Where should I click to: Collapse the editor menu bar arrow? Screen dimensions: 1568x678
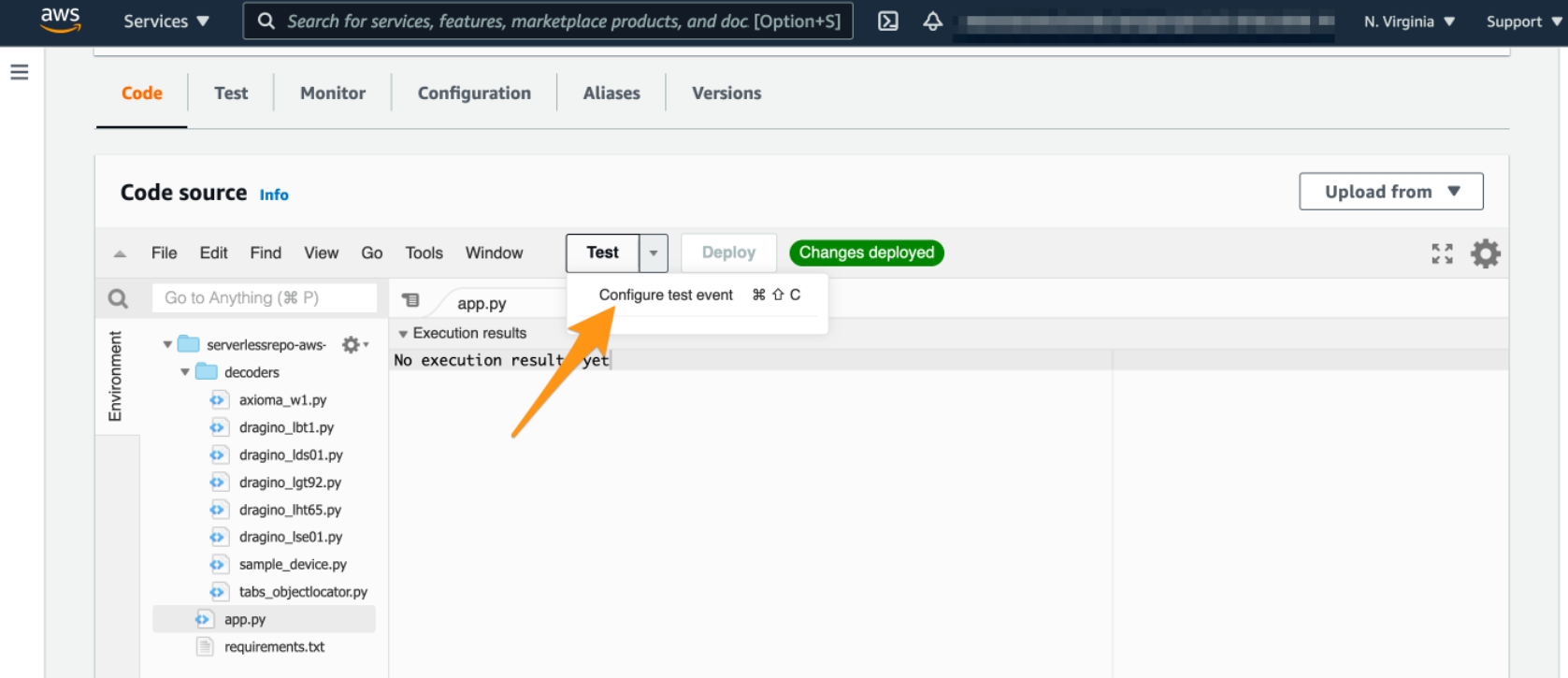120,253
